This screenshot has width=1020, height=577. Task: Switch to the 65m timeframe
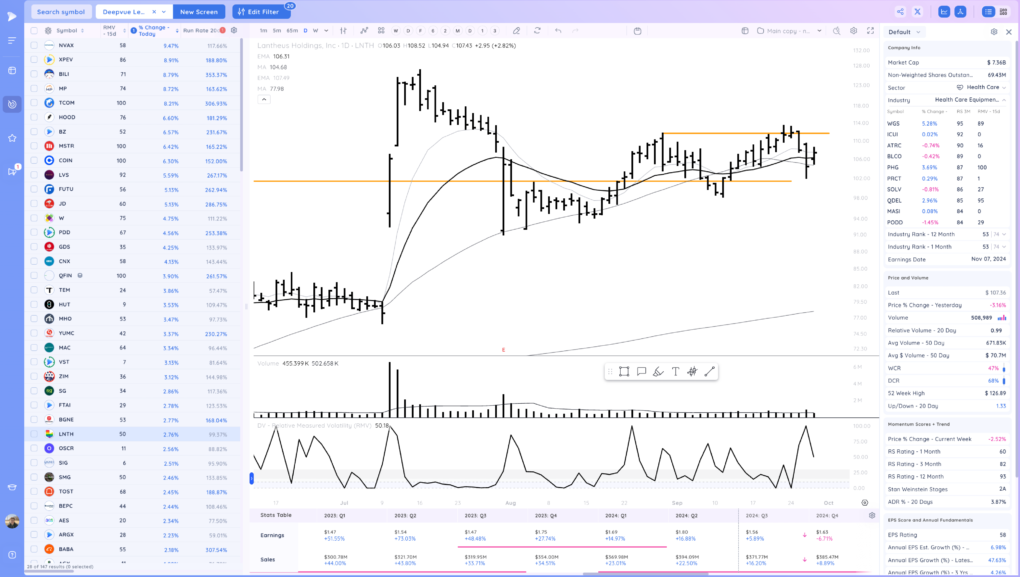[292, 31]
